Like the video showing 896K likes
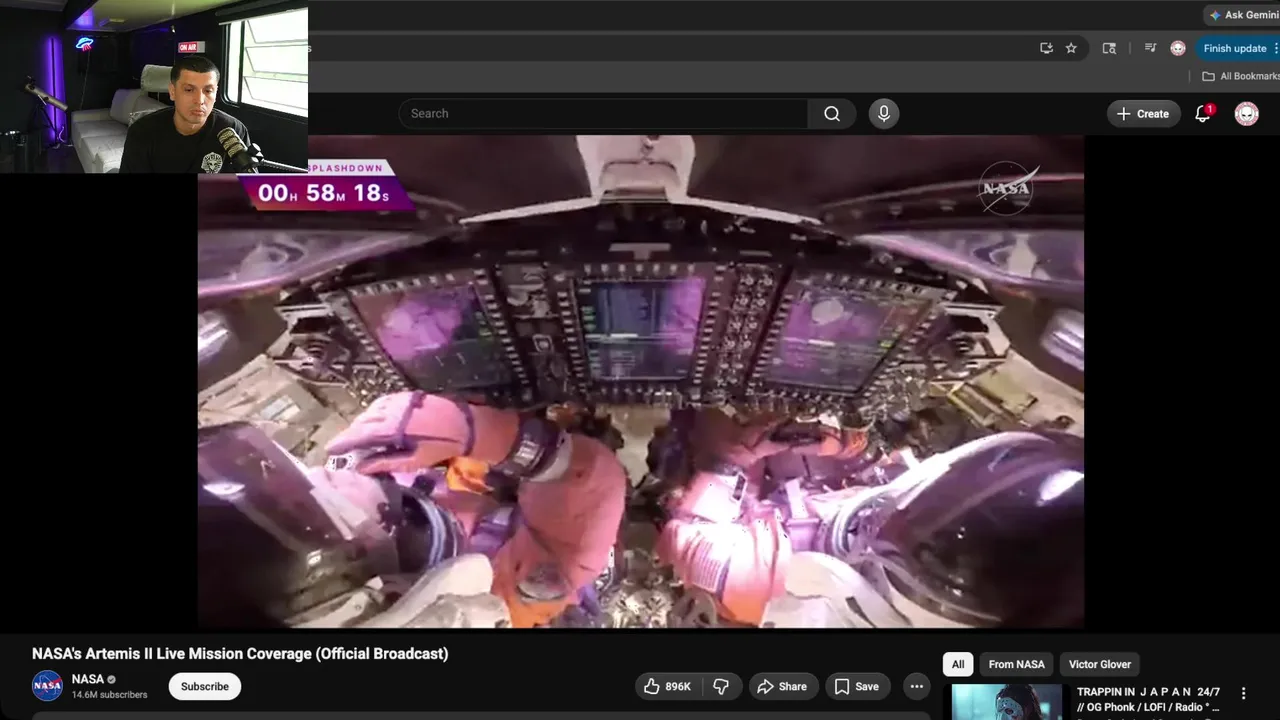The image size is (1280, 720). tap(667, 686)
